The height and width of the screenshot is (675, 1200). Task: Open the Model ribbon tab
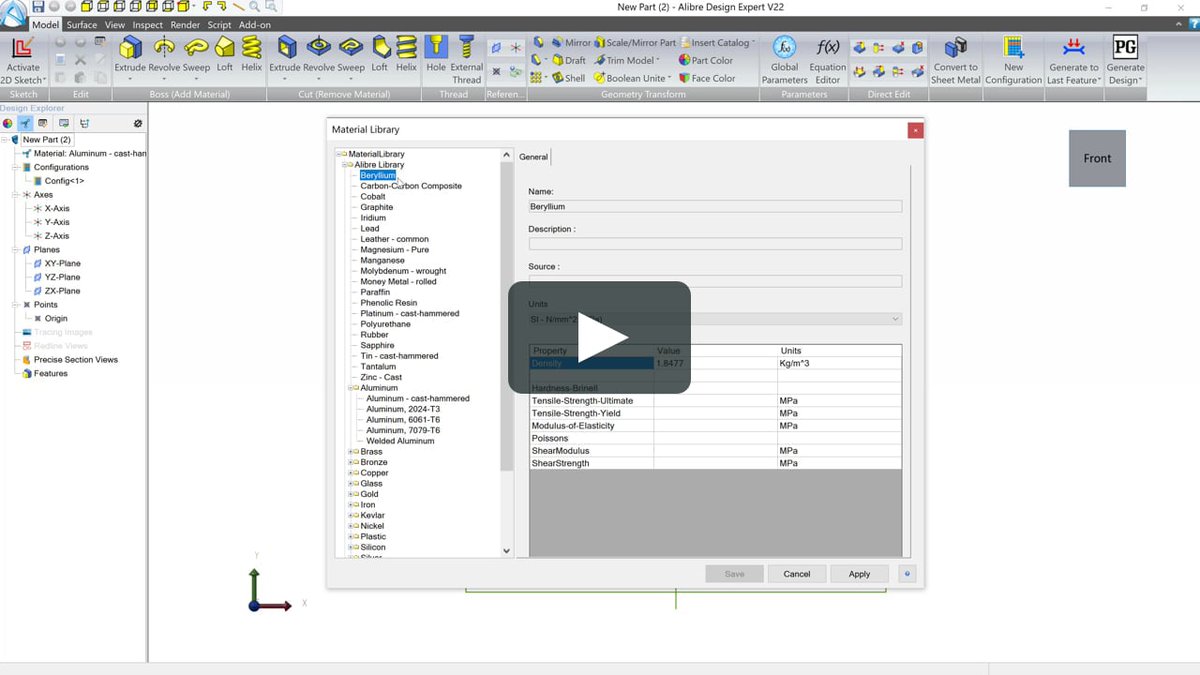coord(45,25)
